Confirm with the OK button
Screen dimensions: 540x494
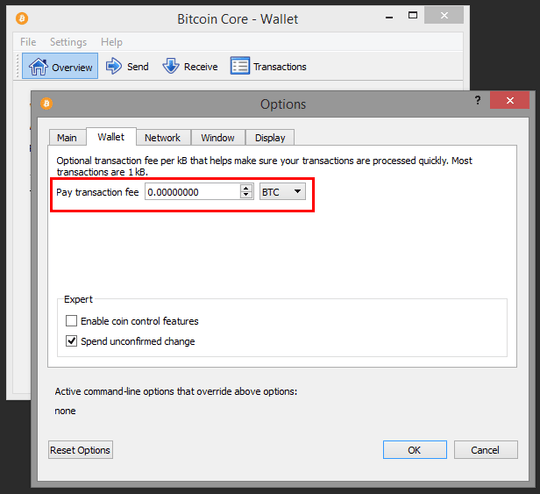point(415,450)
